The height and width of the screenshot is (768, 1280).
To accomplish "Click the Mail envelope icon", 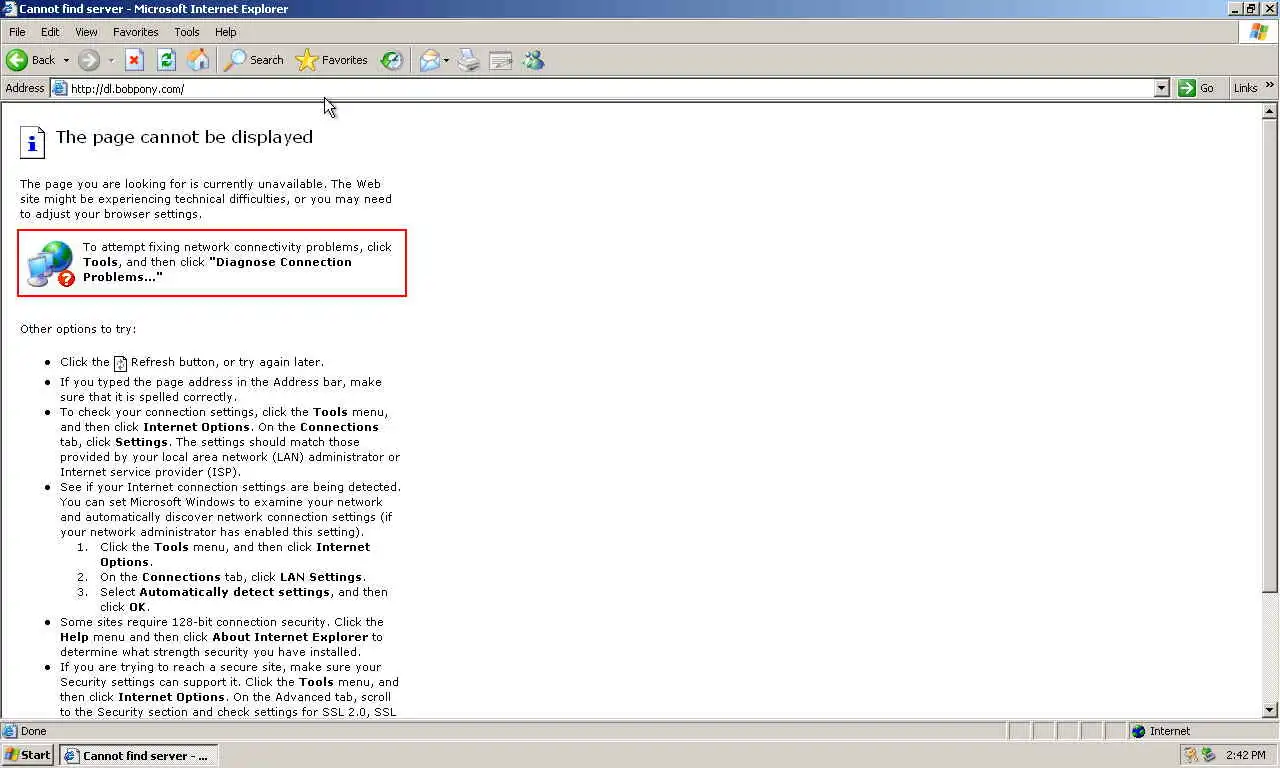I will coord(430,60).
